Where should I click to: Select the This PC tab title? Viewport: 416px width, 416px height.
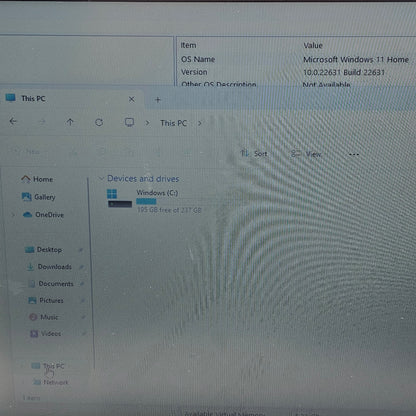33,98
